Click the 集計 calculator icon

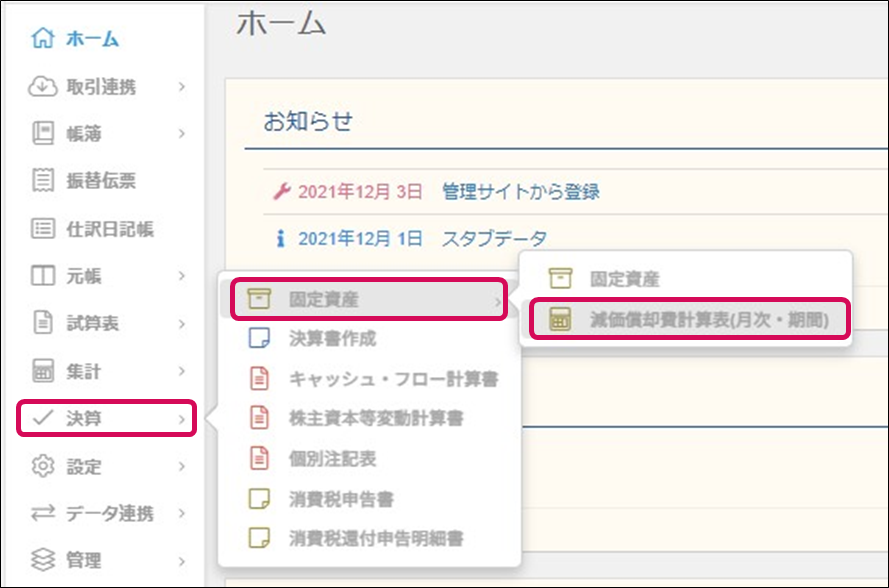point(43,371)
